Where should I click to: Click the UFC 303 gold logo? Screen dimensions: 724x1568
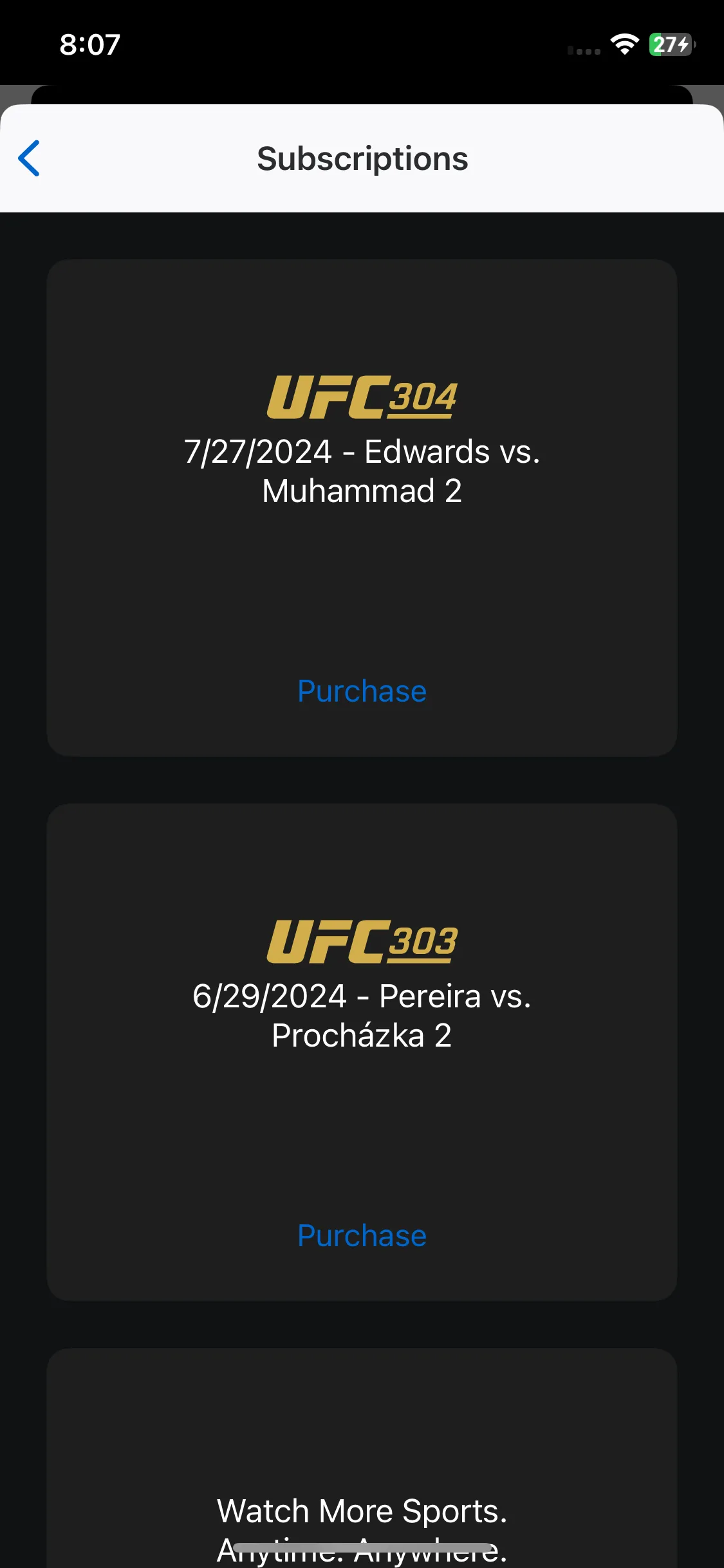(x=362, y=942)
